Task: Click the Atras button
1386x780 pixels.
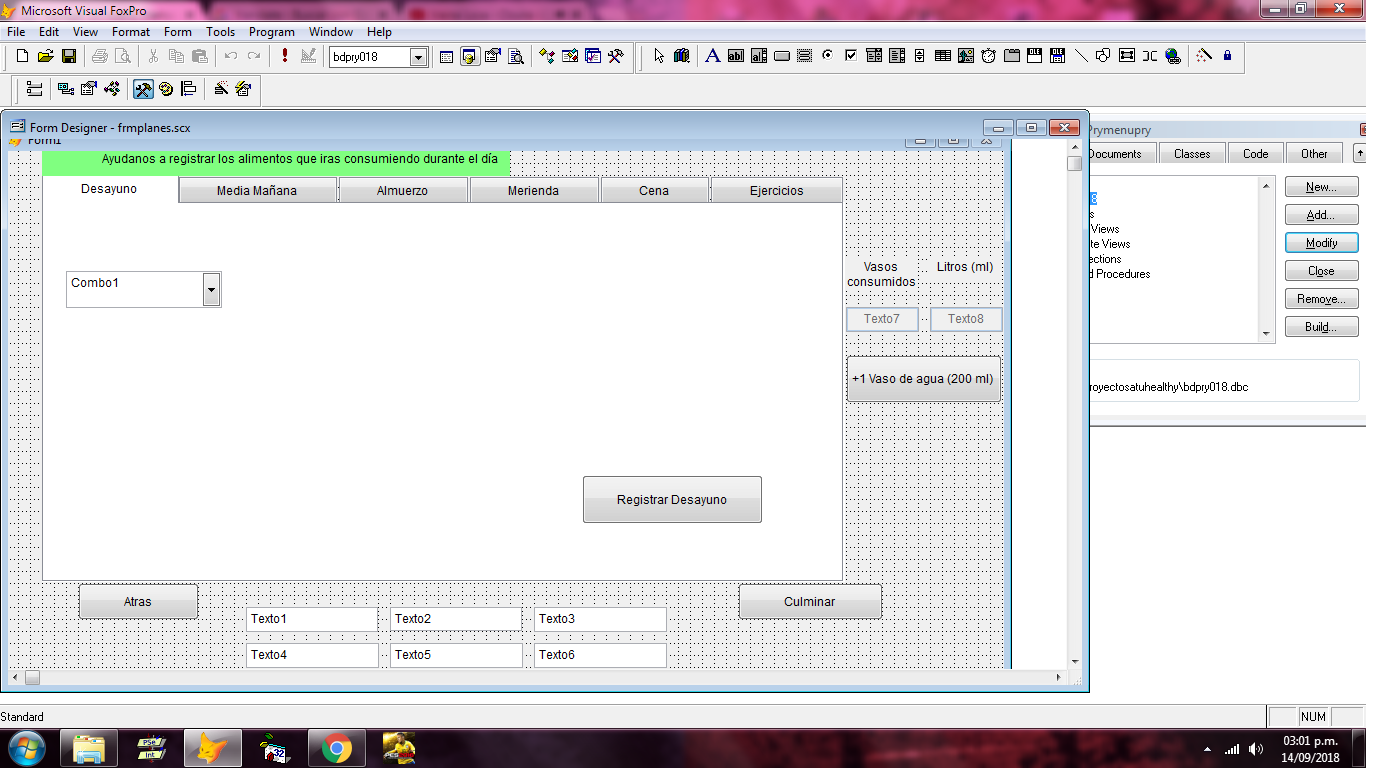Action: pyautogui.click(x=138, y=601)
